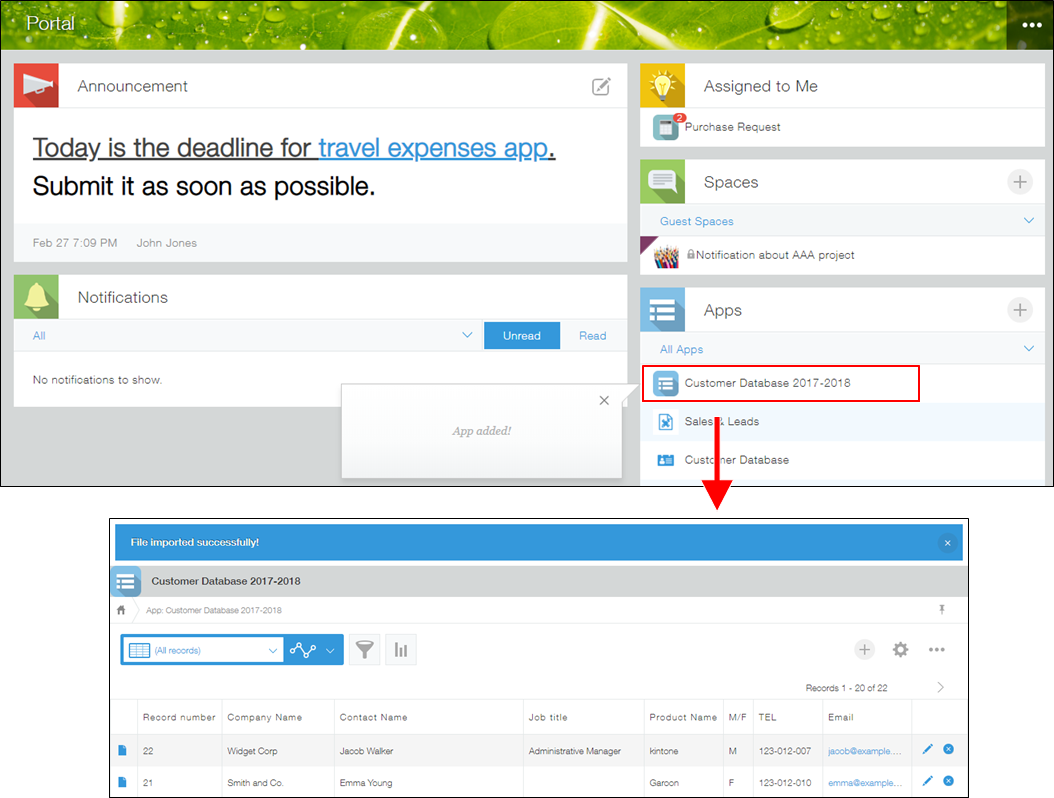
Task: Edit the Announcement with the pencil icon
Action: (x=601, y=87)
